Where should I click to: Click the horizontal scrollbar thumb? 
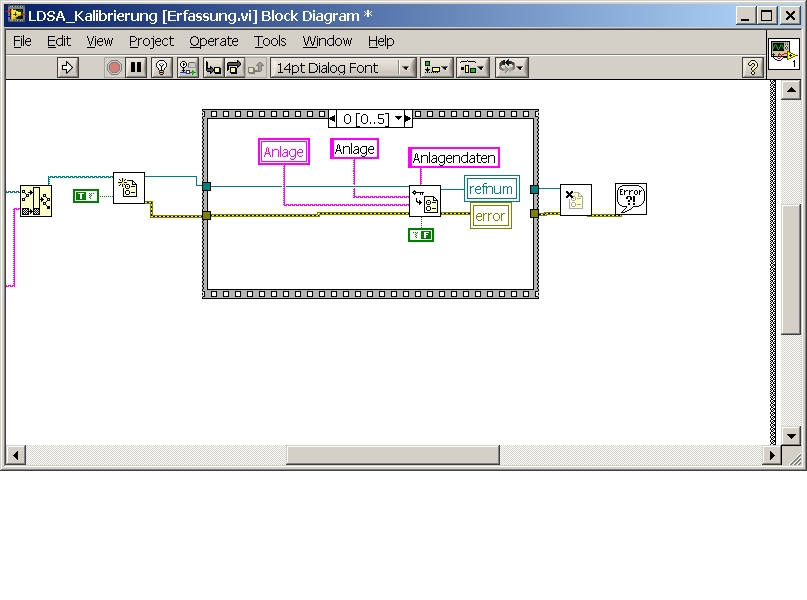[393, 455]
